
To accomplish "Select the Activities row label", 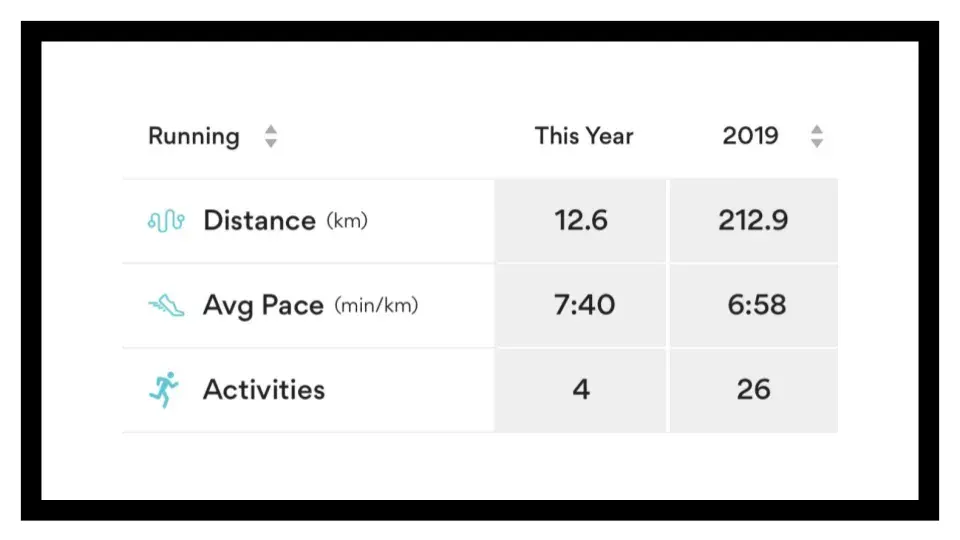I will [x=264, y=390].
